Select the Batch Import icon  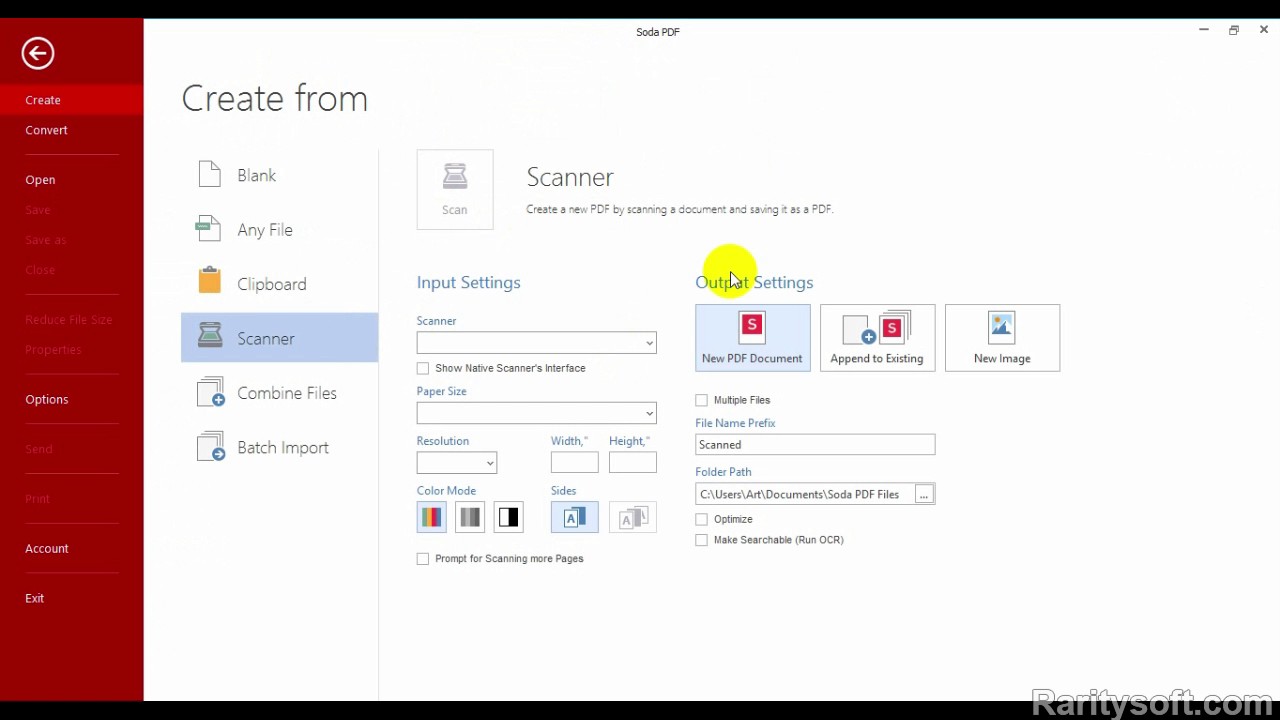pyautogui.click(x=211, y=447)
